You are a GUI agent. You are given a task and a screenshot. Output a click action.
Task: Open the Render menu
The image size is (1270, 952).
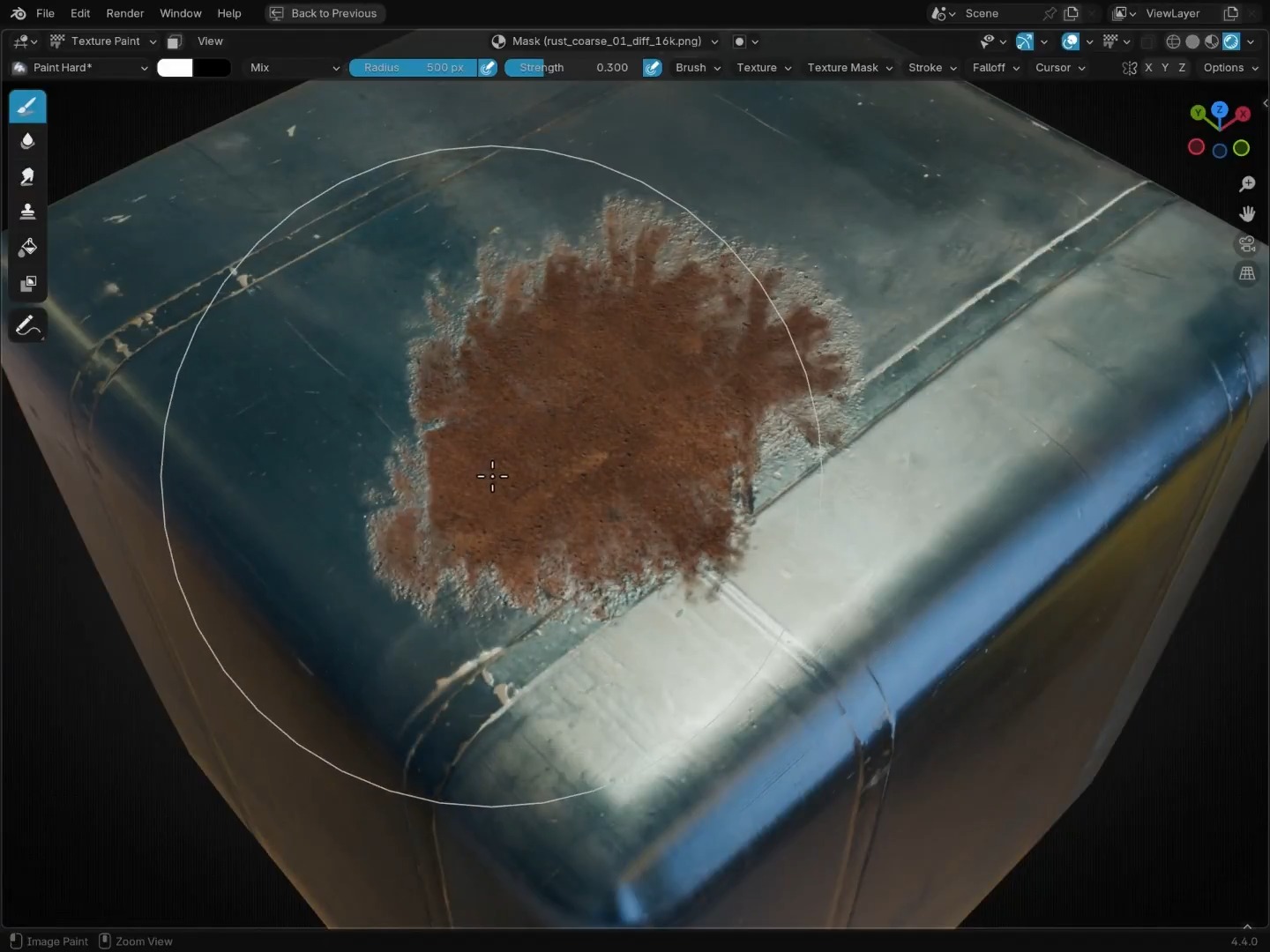point(125,13)
